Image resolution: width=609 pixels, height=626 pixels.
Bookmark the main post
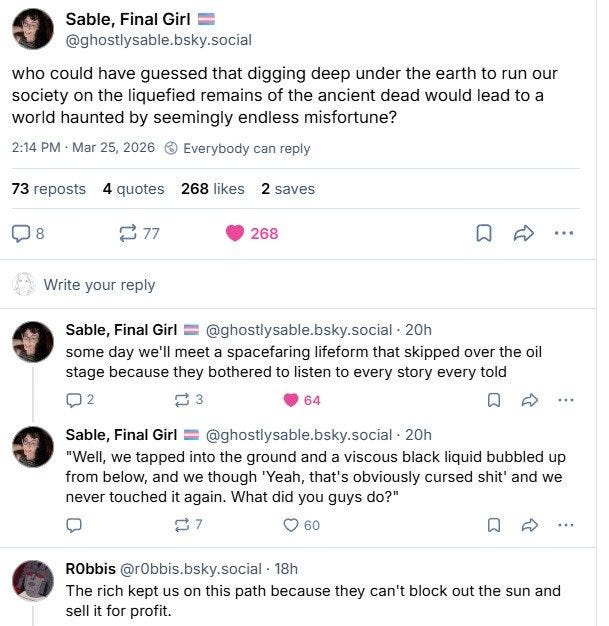point(484,233)
